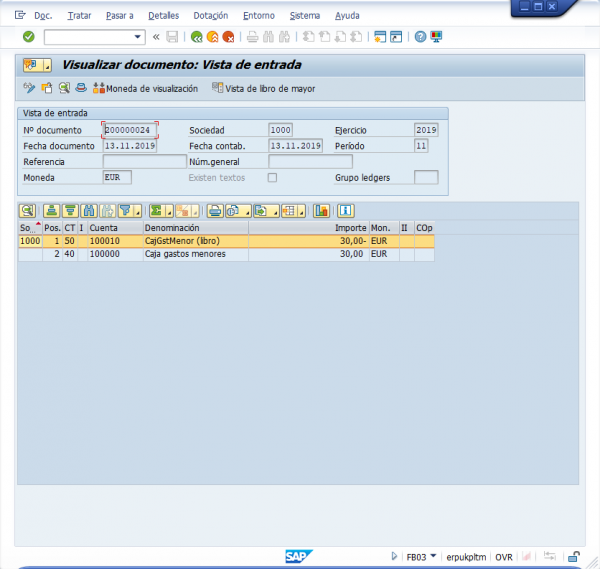Image resolution: width=600 pixels, height=569 pixels.
Task: Click the system menu icon left of Doc.
Action: 20,15
